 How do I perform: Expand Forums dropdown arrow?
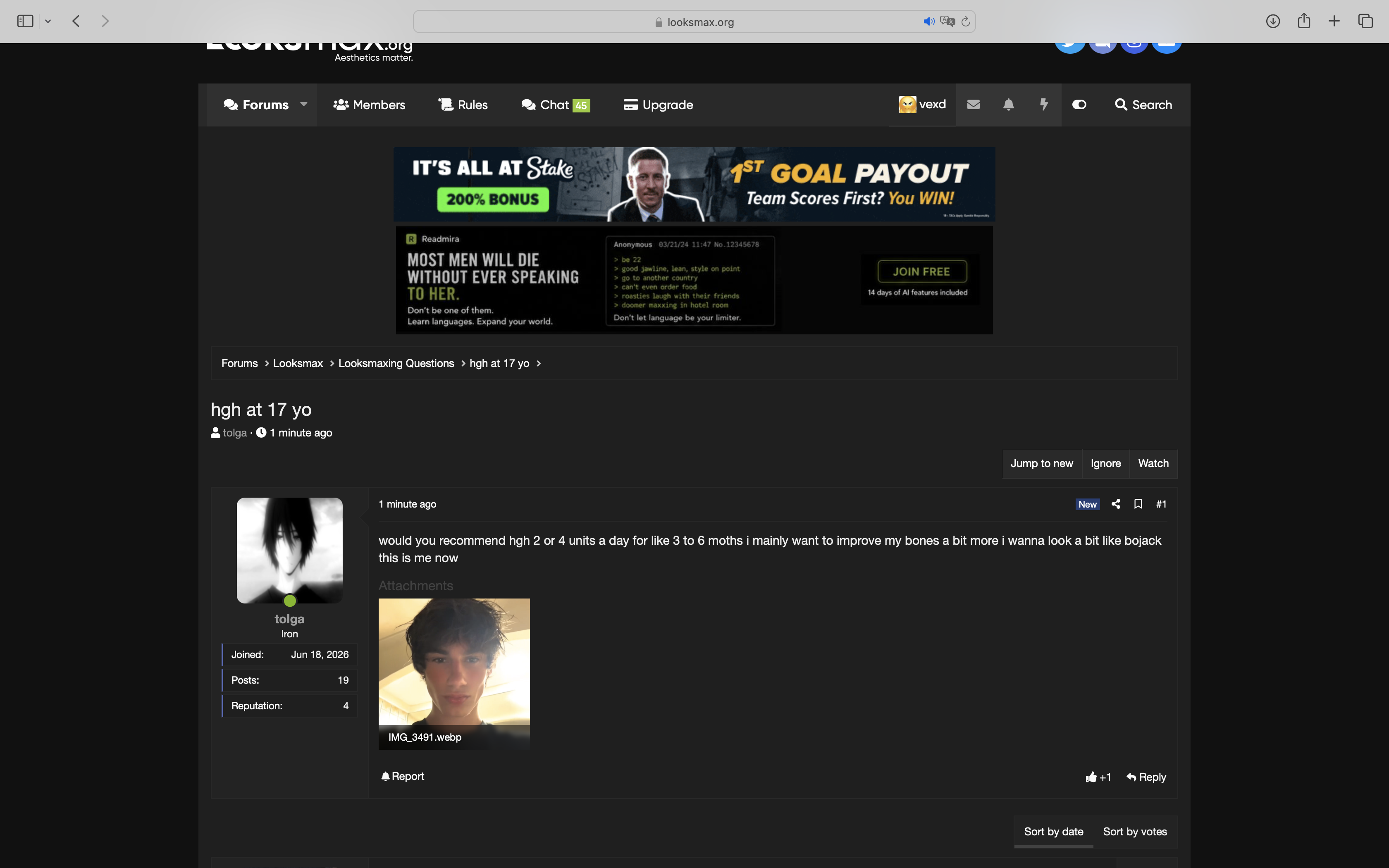pyautogui.click(x=303, y=105)
